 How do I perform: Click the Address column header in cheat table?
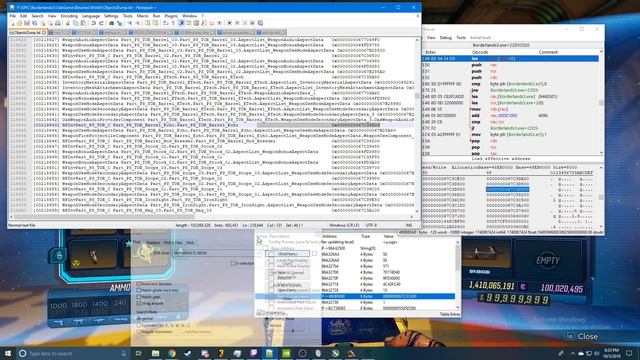tap(330, 236)
